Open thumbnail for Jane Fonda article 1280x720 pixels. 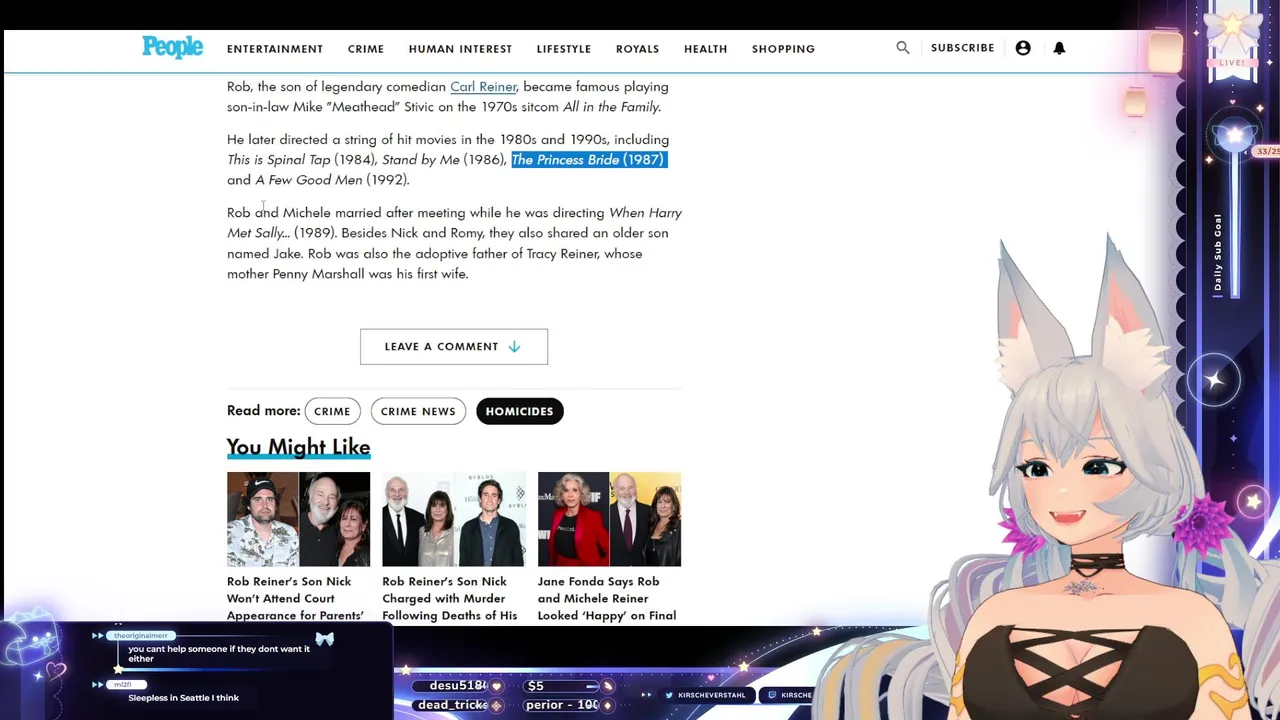tap(609, 519)
